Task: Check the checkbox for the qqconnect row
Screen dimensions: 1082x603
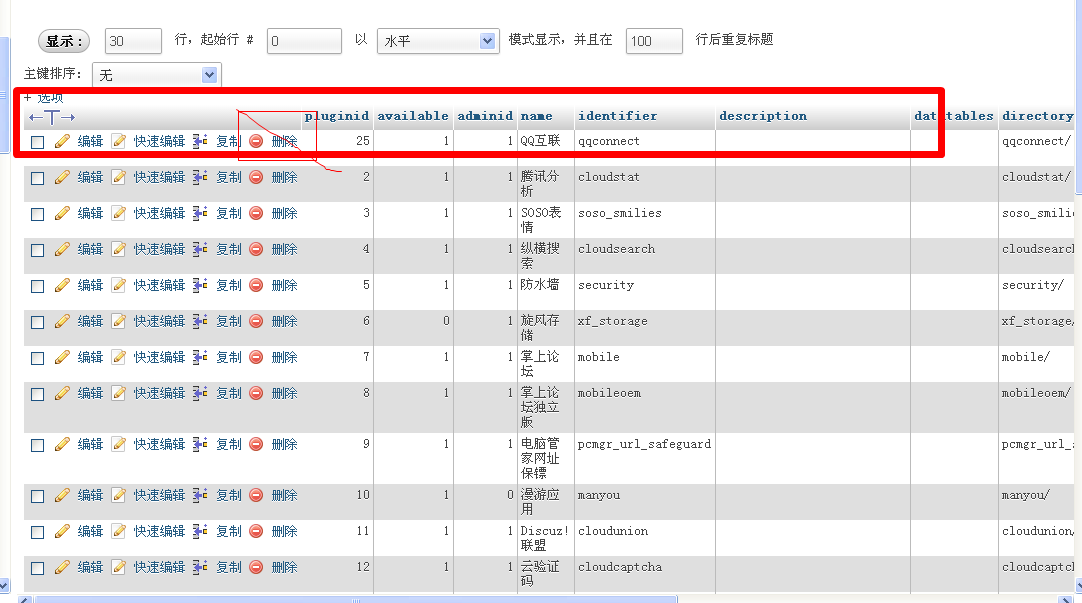Action: point(38,142)
